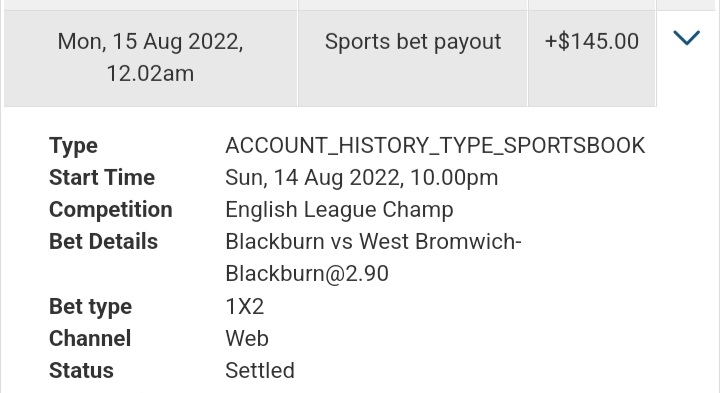Click the Start Time value Sun, 14 Aug
This screenshot has height=393, width=720.
(x=361, y=178)
